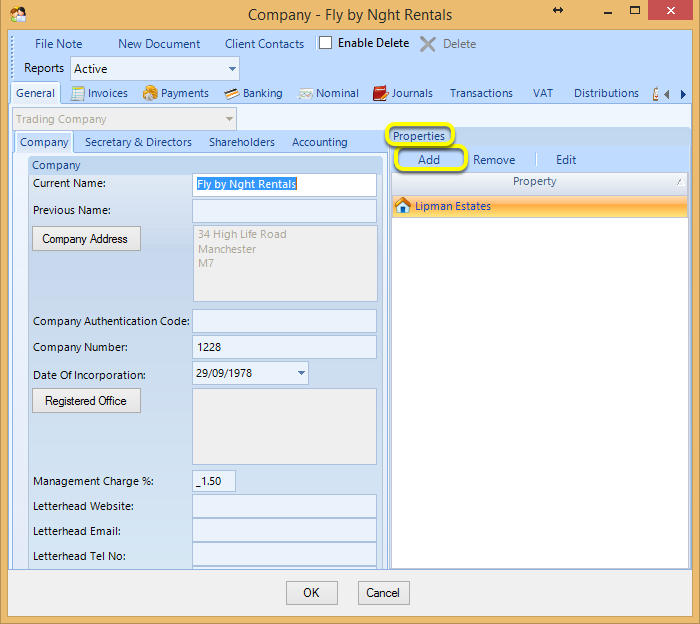
Task: Click the application icon in the title bar
Action: [x=18, y=14]
